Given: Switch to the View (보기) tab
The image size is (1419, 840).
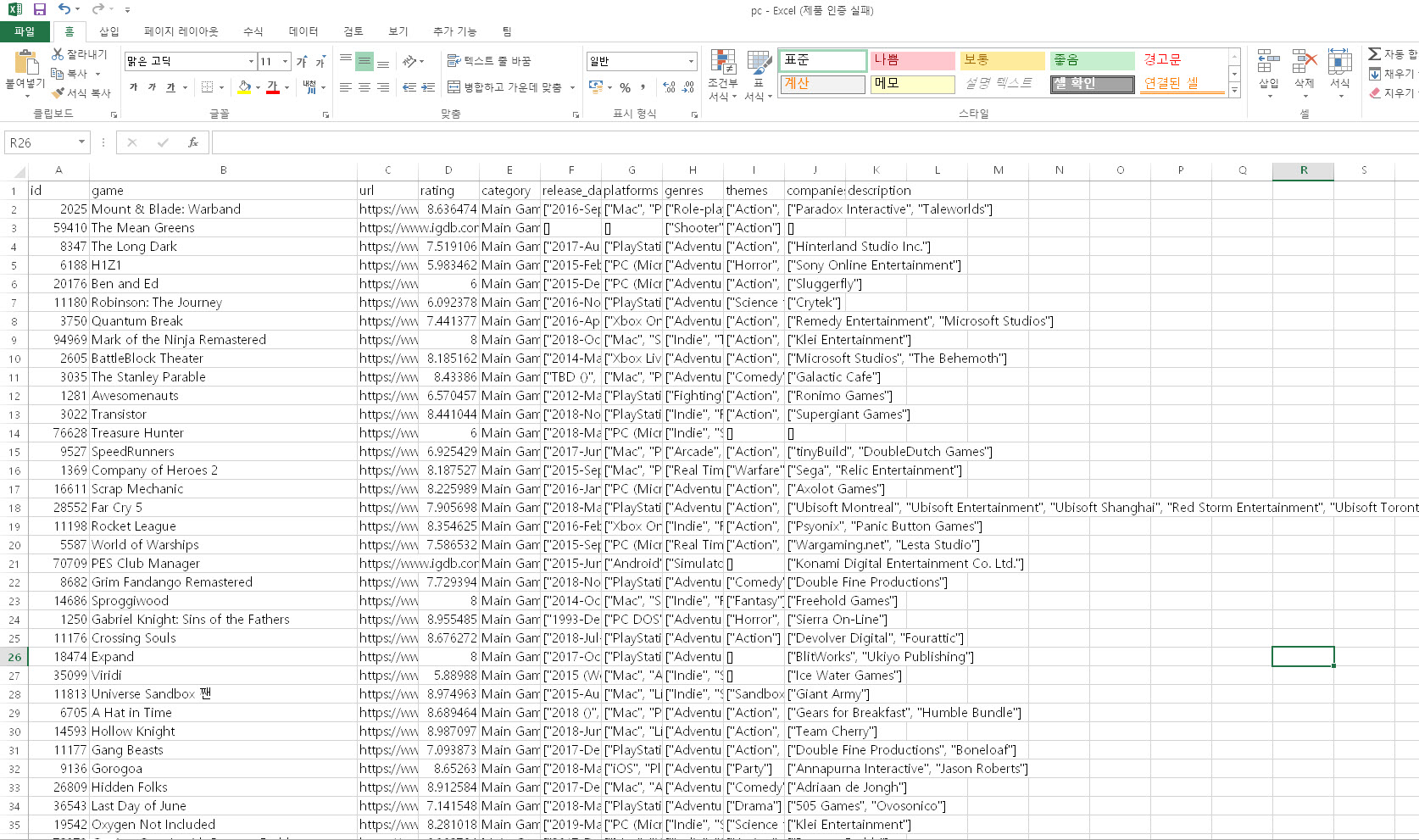Looking at the screenshot, I should pyautogui.click(x=398, y=31).
